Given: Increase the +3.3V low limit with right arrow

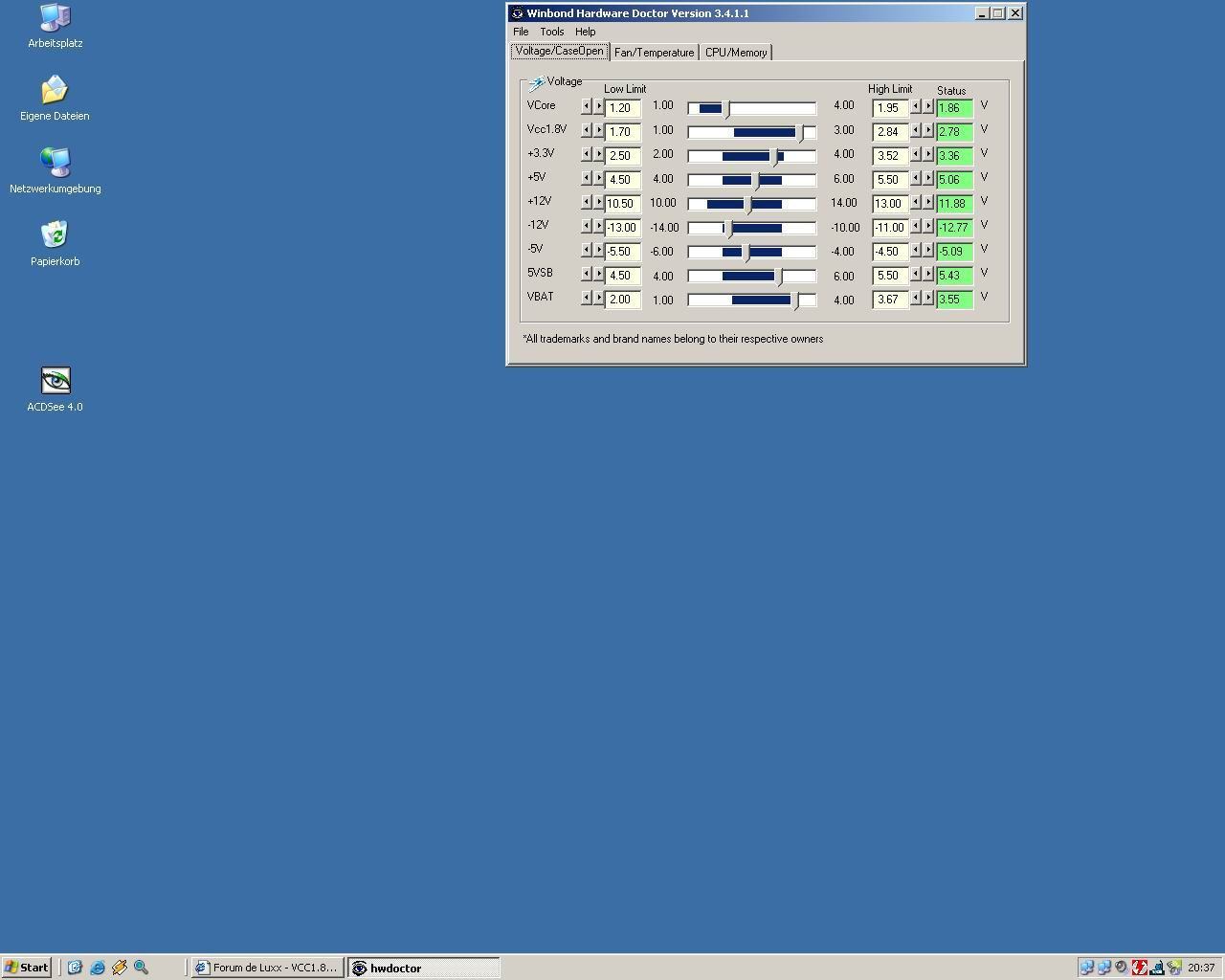Looking at the screenshot, I should pos(598,154).
